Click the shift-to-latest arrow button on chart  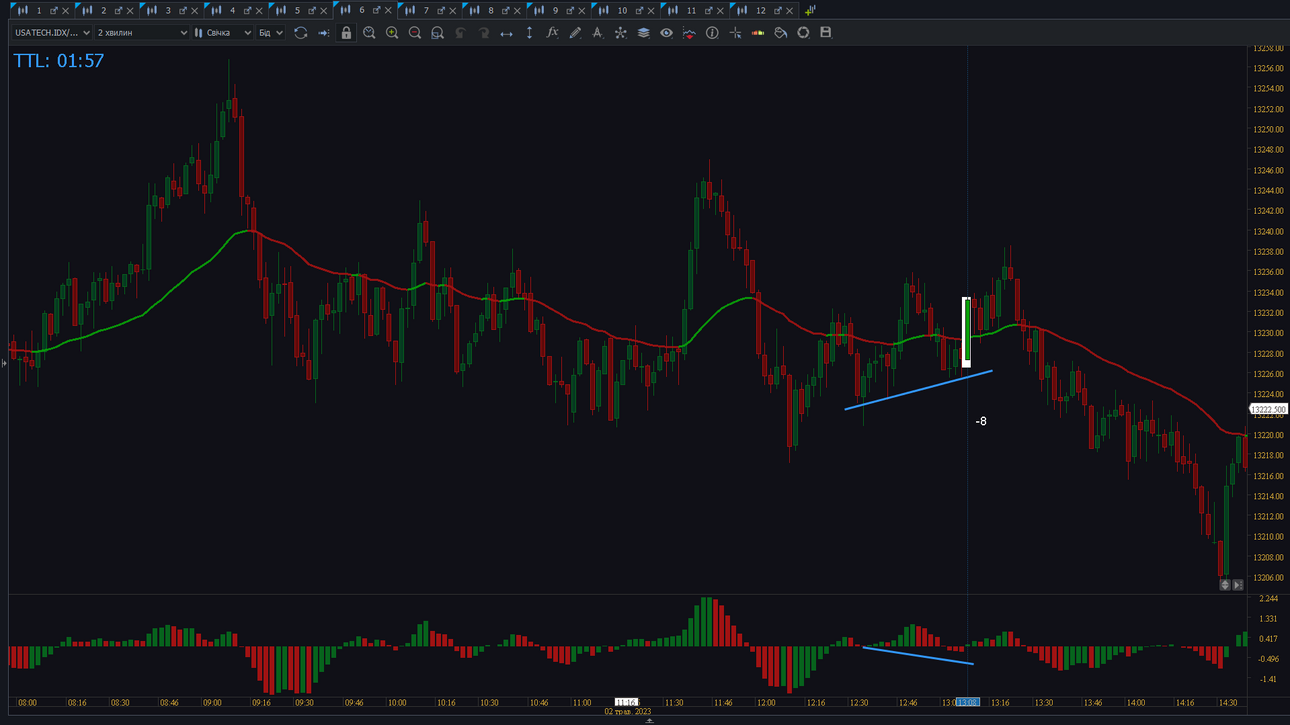pos(1238,585)
